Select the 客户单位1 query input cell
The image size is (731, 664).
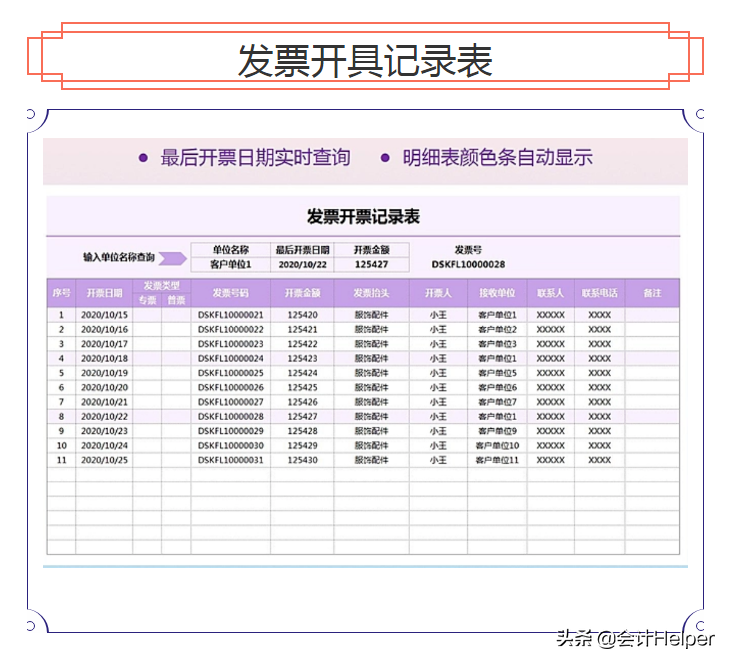pyautogui.click(x=231, y=264)
